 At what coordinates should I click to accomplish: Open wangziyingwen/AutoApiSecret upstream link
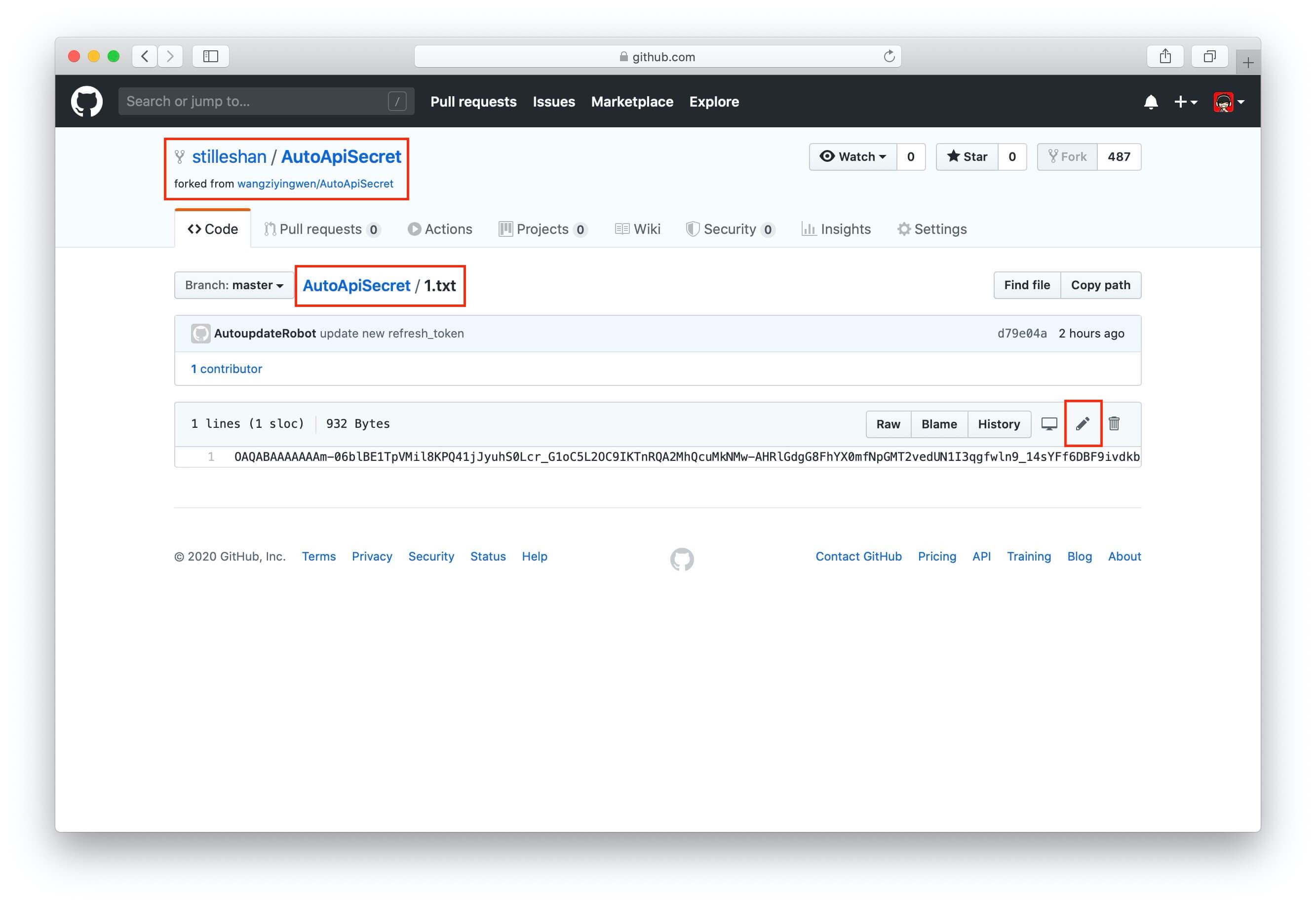point(315,184)
